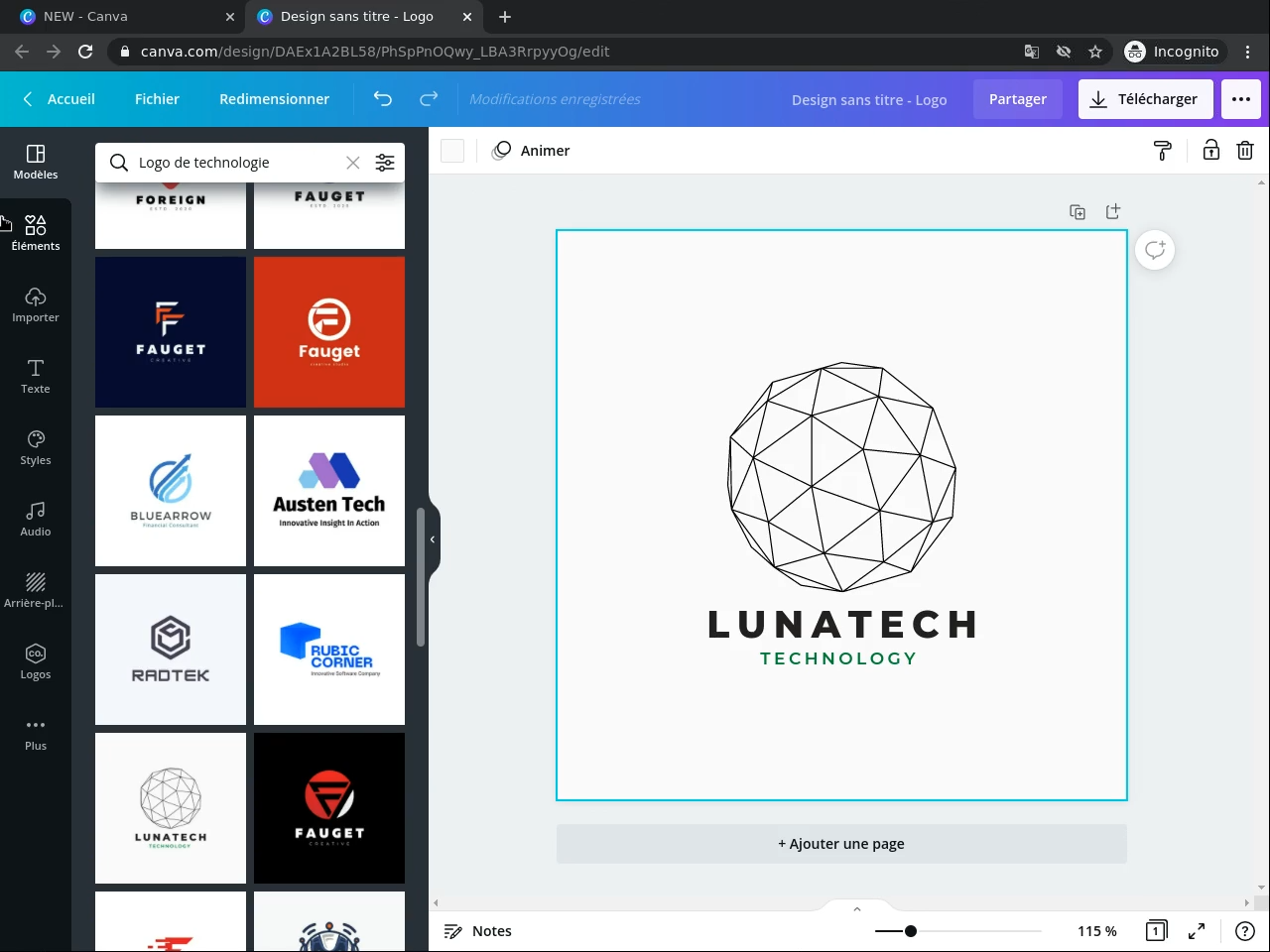Viewport: 1270px width, 952px height.
Task: Open a new browser tab
Action: [505, 17]
